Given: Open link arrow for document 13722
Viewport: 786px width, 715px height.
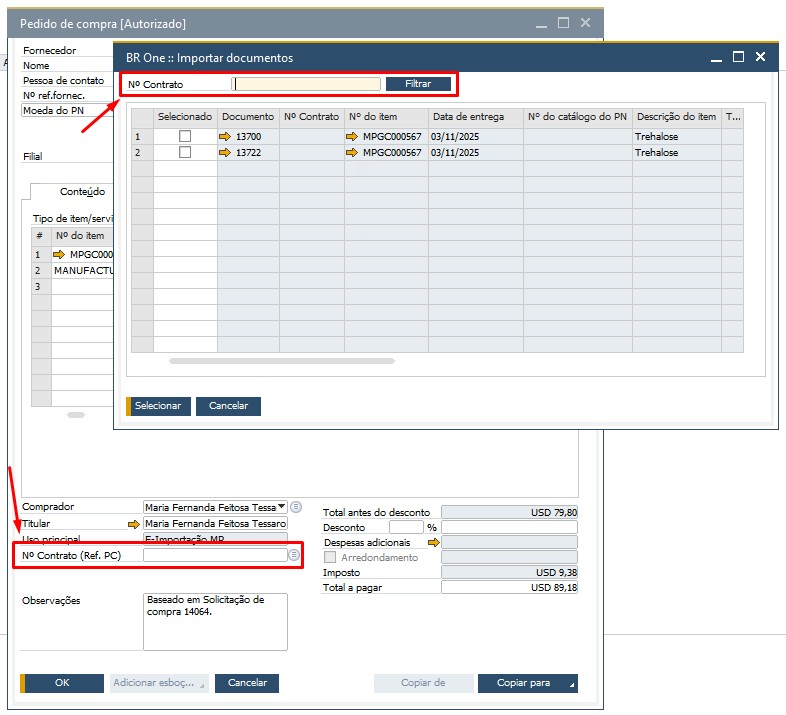Looking at the screenshot, I should click(x=226, y=153).
